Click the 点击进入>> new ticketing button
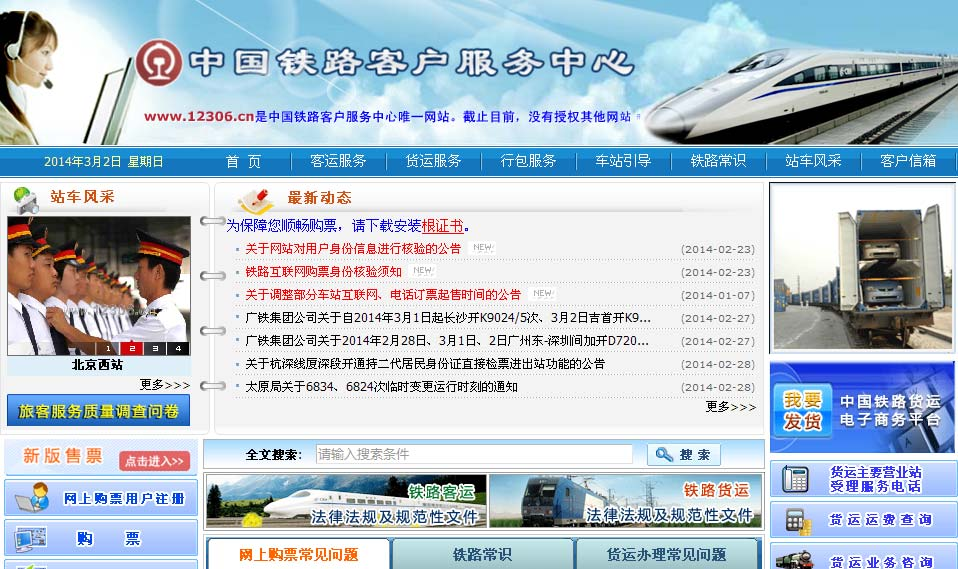958x569 pixels. pos(155,461)
